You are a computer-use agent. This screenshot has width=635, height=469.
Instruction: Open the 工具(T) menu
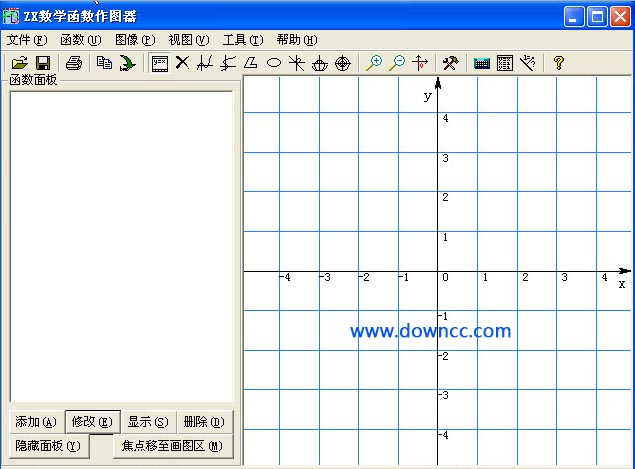coord(242,40)
